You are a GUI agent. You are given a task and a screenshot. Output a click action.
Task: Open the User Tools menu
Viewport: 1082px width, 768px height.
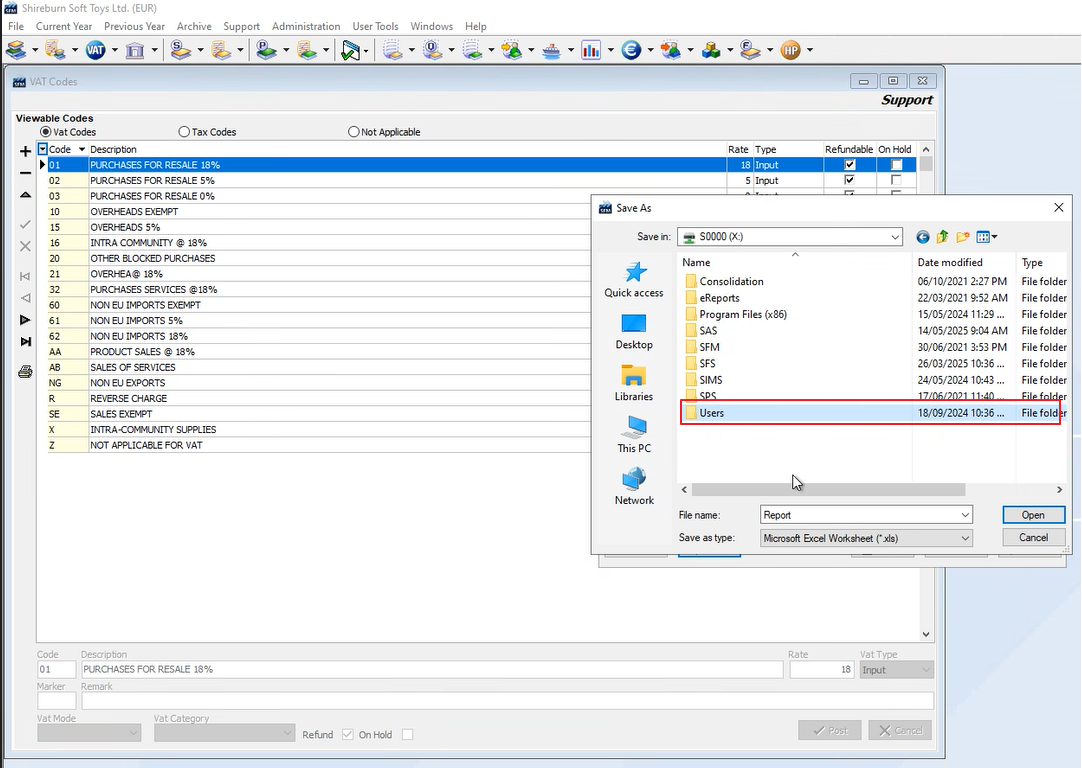(x=375, y=26)
